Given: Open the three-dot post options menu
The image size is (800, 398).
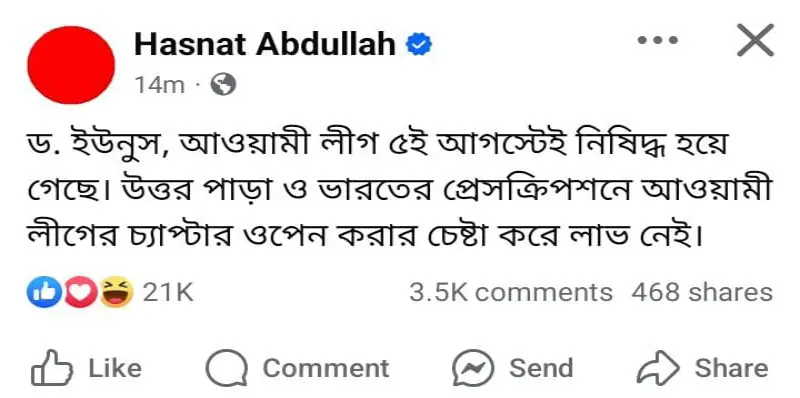Looking at the screenshot, I should tap(658, 40).
